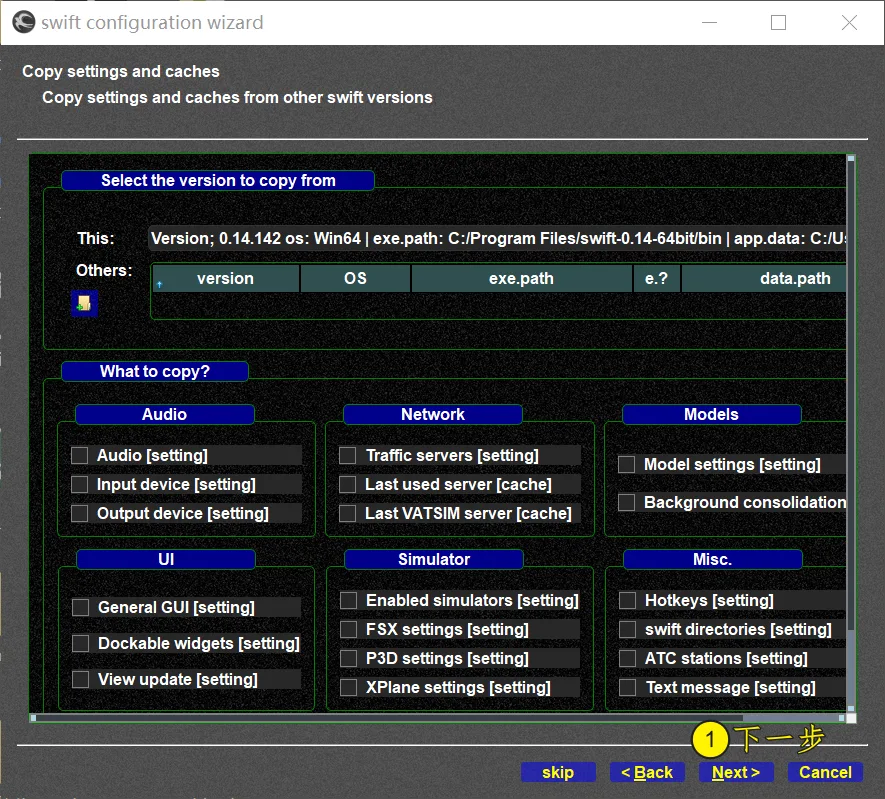Check Enabled simulators [setting]
The height and width of the screenshot is (799, 885).
[x=349, y=600]
